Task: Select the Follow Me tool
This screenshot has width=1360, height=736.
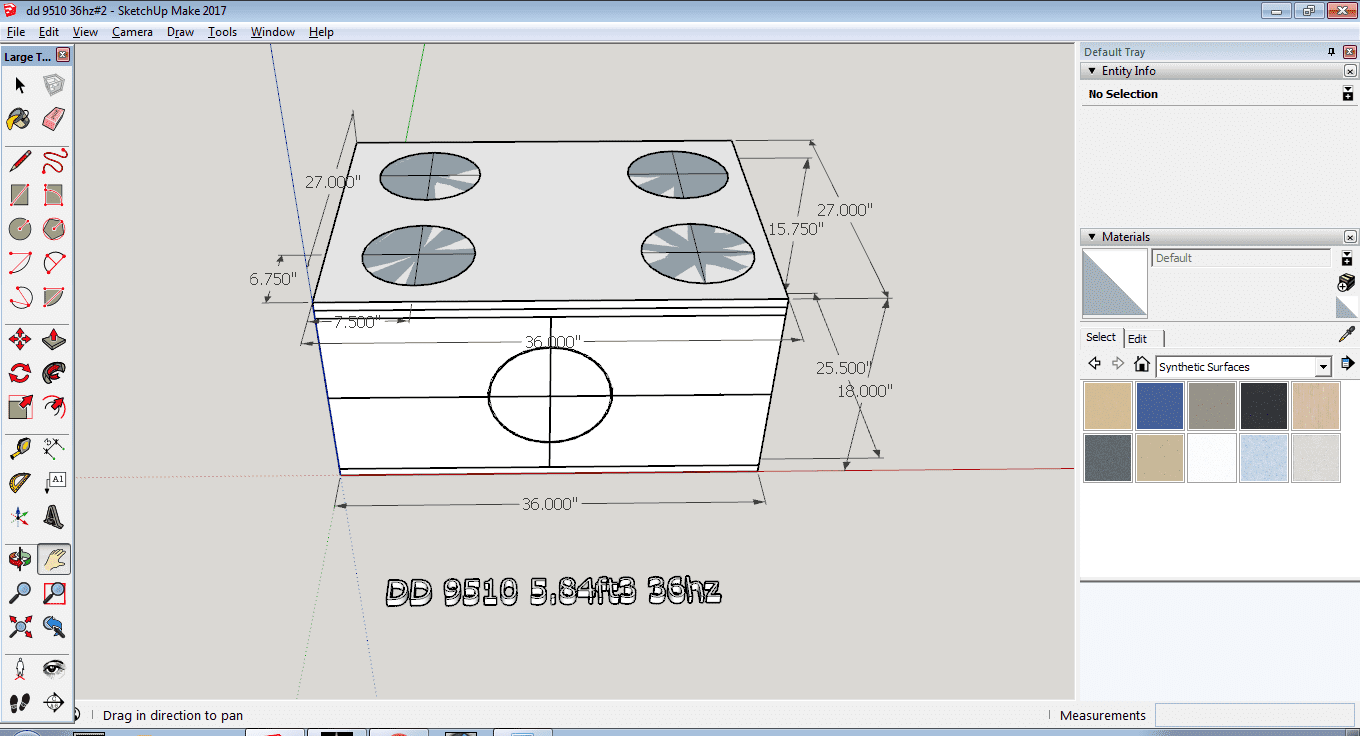Action: [x=54, y=373]
